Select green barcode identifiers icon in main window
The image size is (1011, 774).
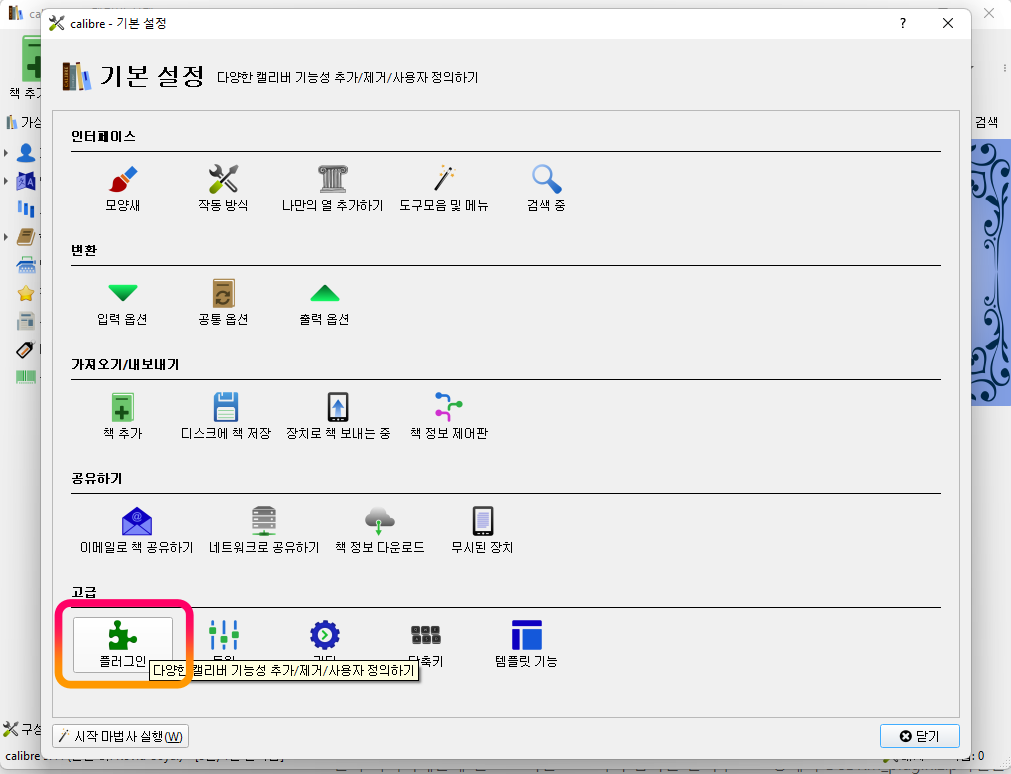tap(26, 377)
